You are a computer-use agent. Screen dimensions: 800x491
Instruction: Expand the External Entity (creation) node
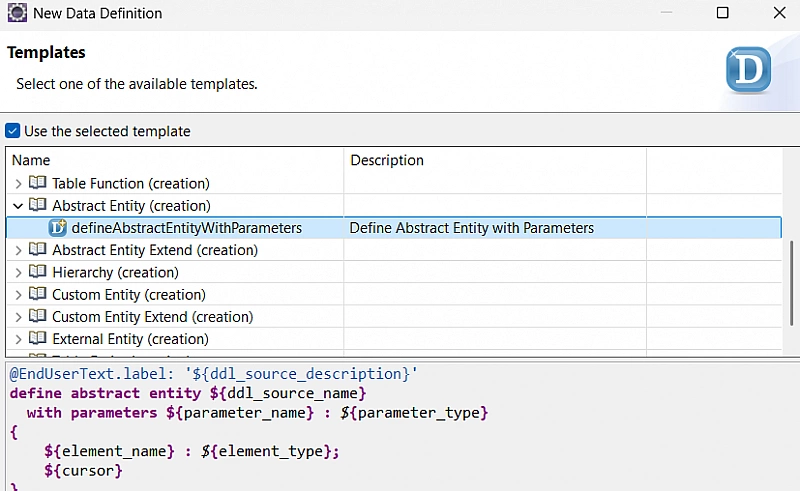pyautogui.click(x=18, y=339)
